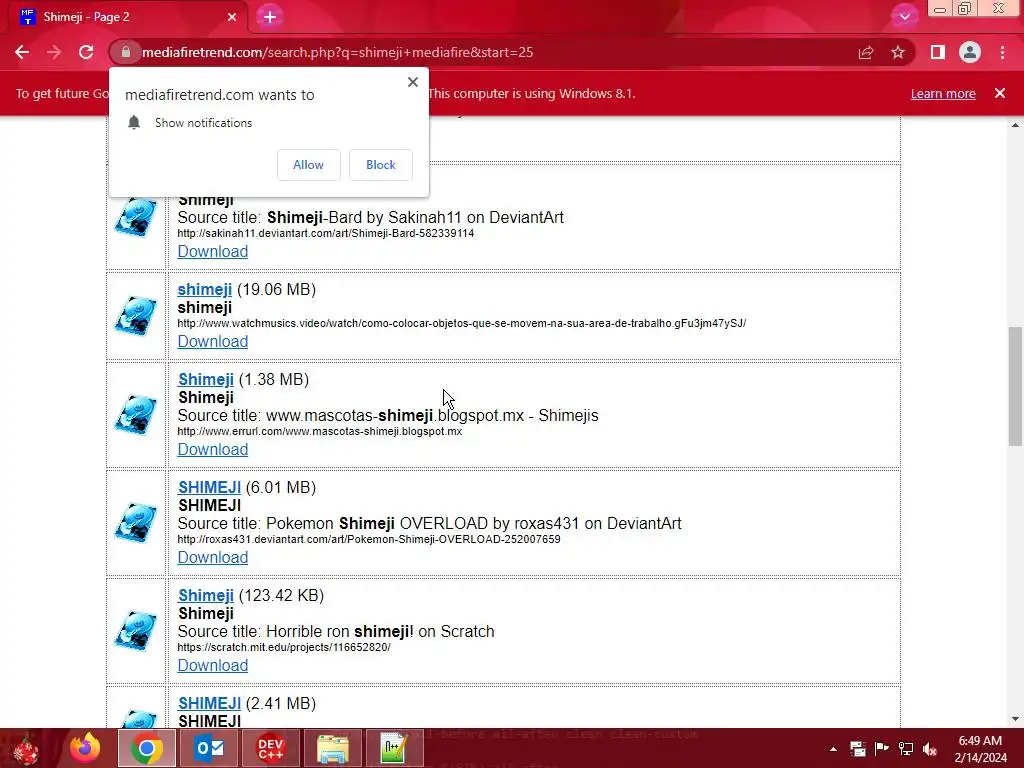Image resolution: width=1024 pixels, height=768 pixels.
Task: Open the shimeji (19.06 MB) link
Action: click(204, 289)
